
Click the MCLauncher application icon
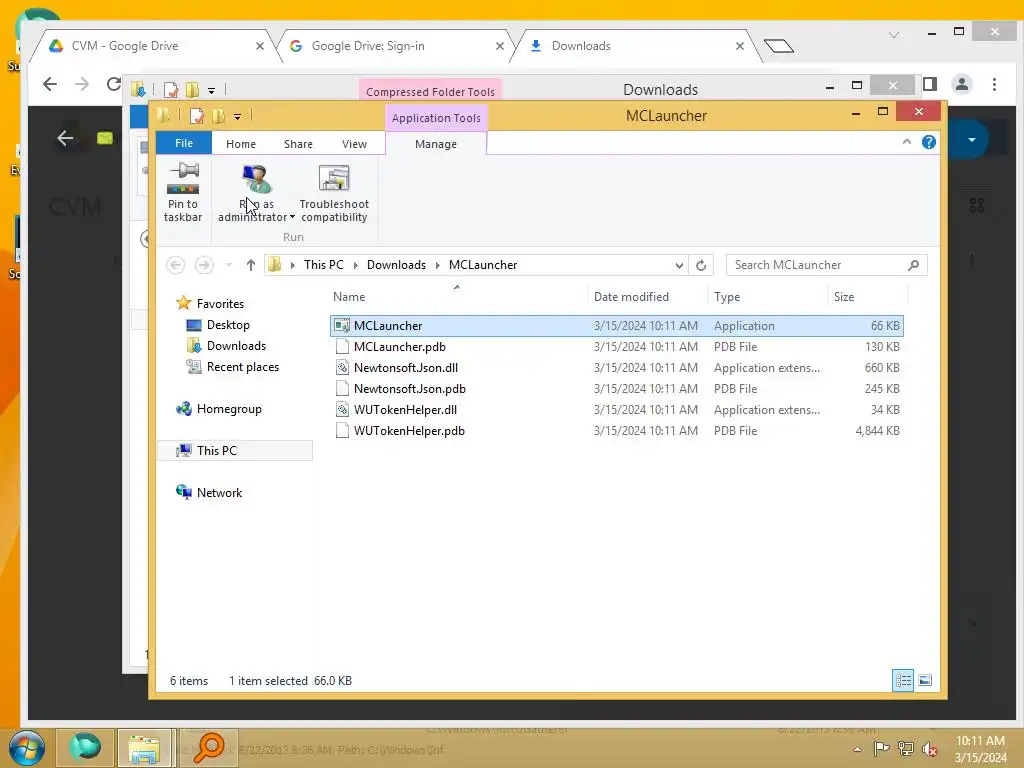coord(342,325)
